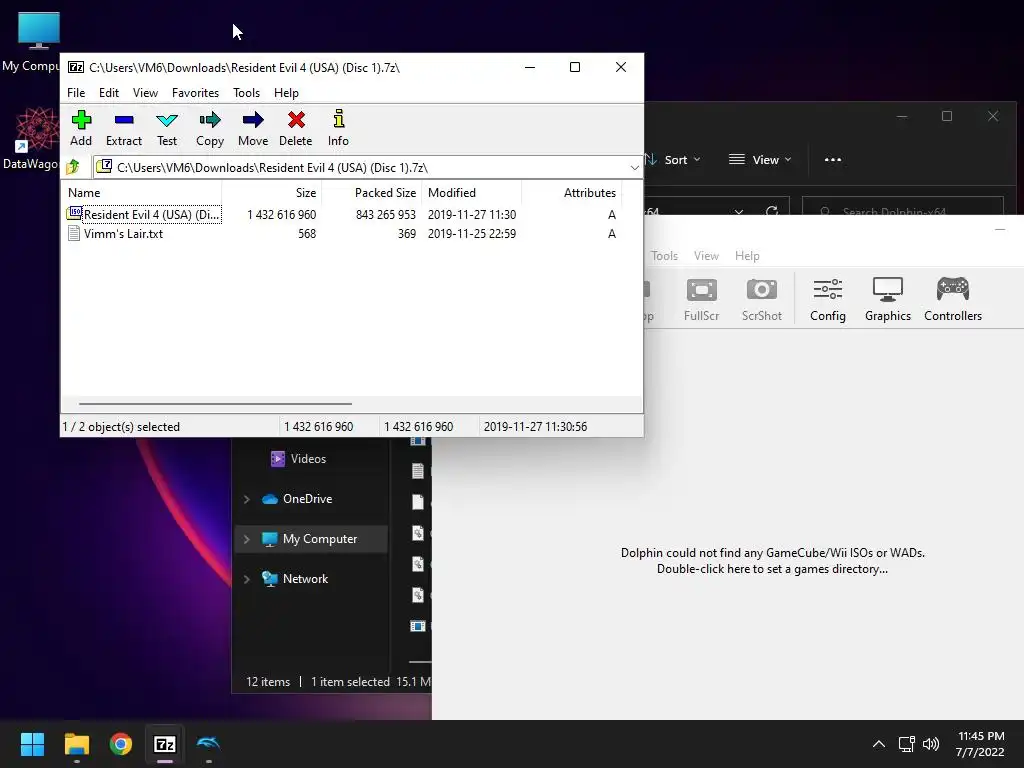1024x768 pixels.
Task: Switch to Dolphin emulator taskbar icon
Action: pyautogui.click(x=208, y=744)
